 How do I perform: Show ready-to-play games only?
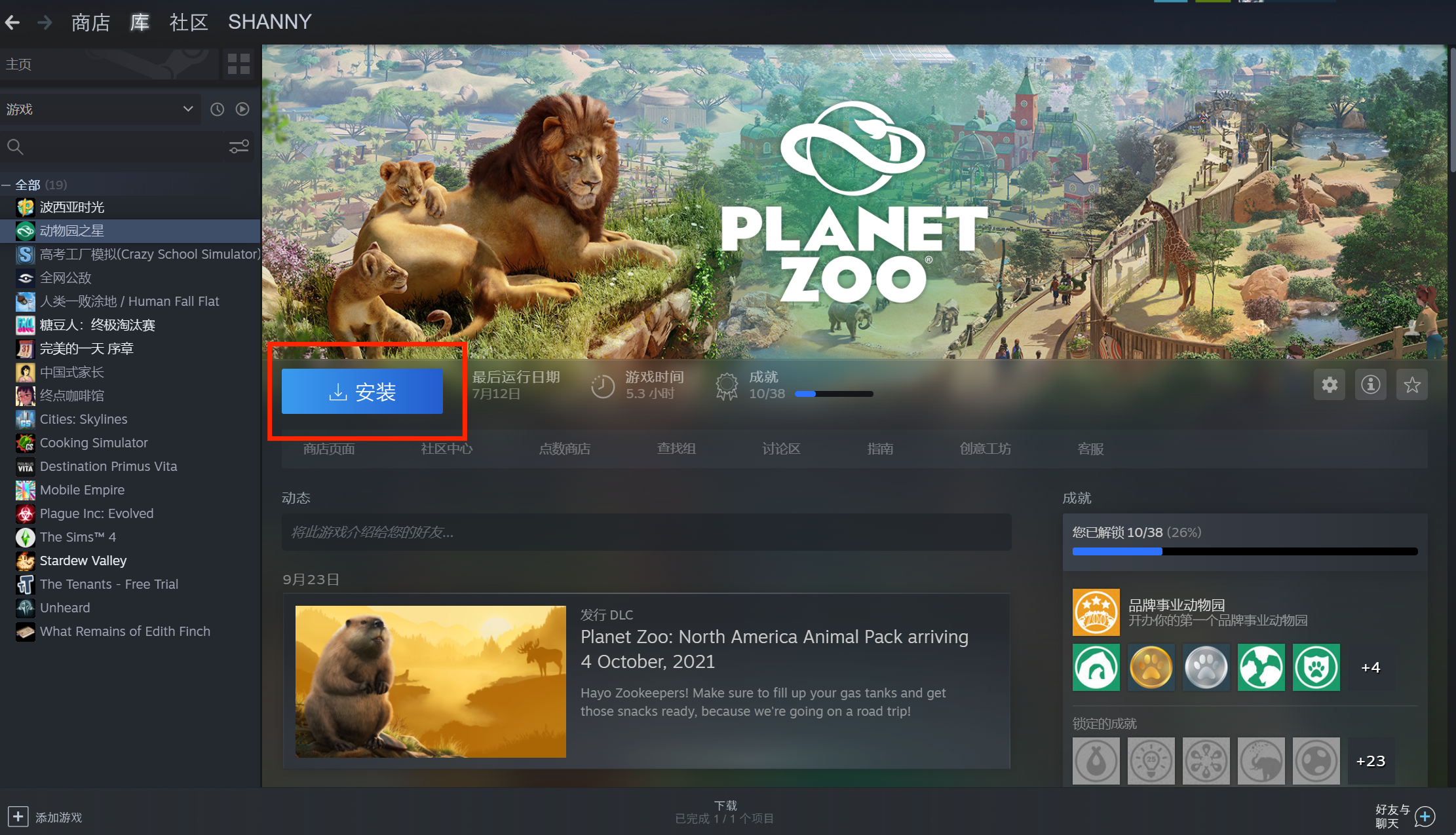[242, 109]
